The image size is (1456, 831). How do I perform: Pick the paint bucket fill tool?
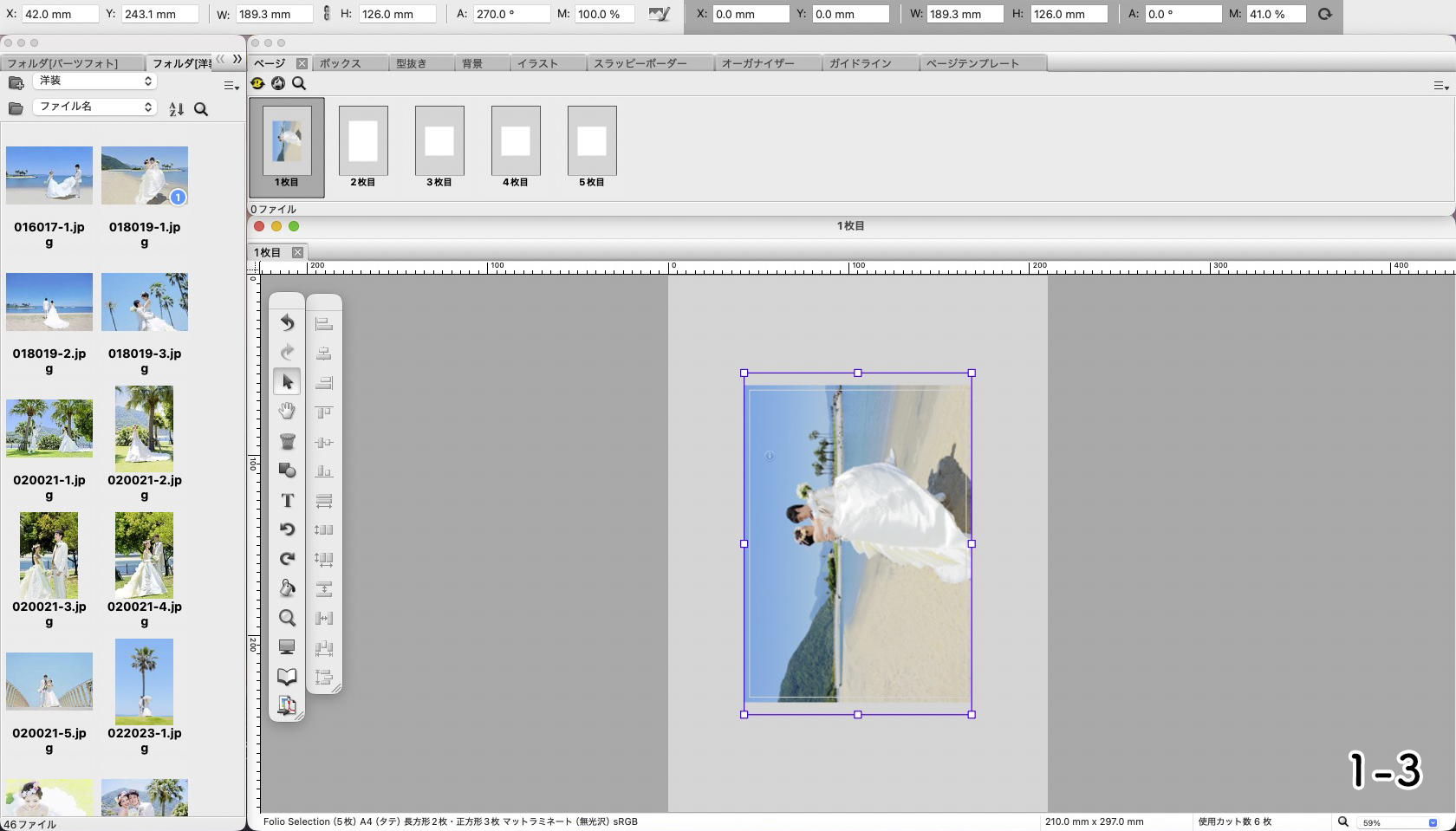287,588
